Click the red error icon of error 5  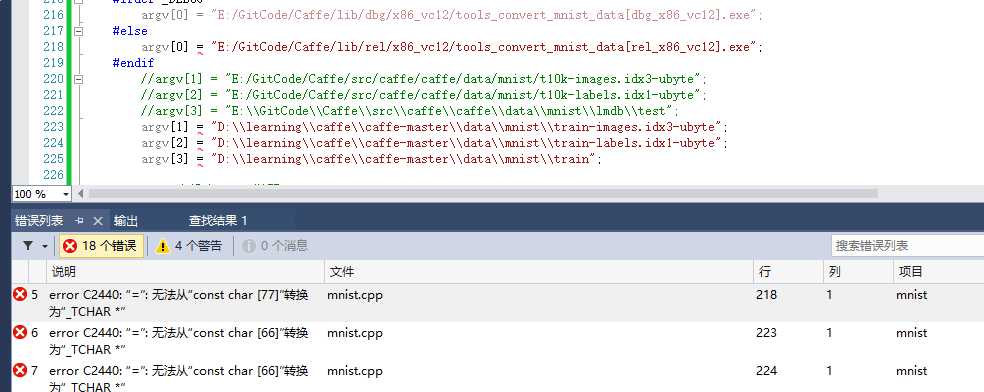[x=20, y=294]
